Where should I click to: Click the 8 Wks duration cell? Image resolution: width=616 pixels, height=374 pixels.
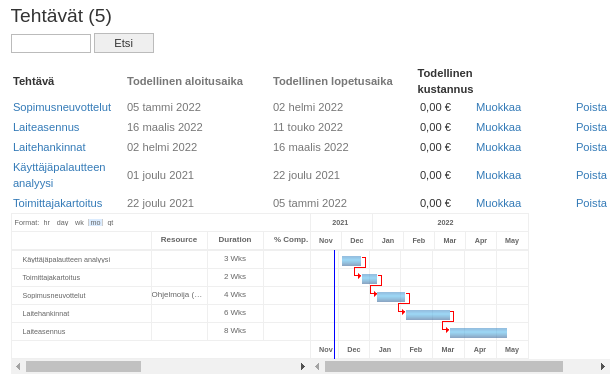click(235, 331)
